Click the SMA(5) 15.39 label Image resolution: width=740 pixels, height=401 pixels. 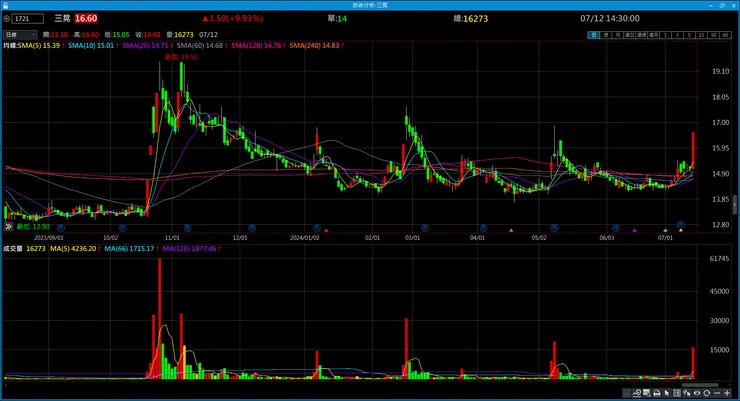pyautogui.click(x=39, y=46)
